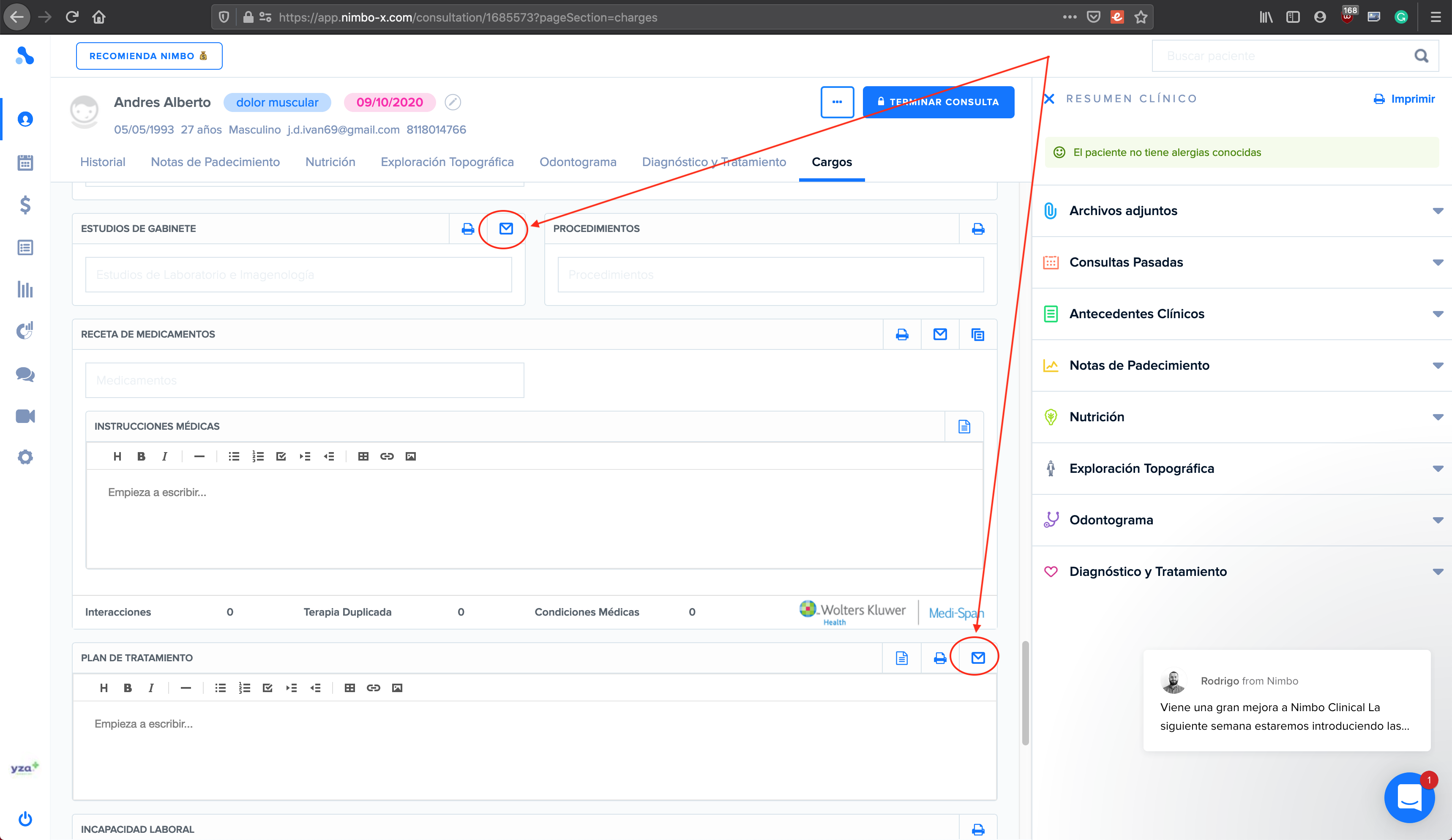Switch to the Historial tab
This screenshot has height=840, width=1452.
tap(103, 163)
